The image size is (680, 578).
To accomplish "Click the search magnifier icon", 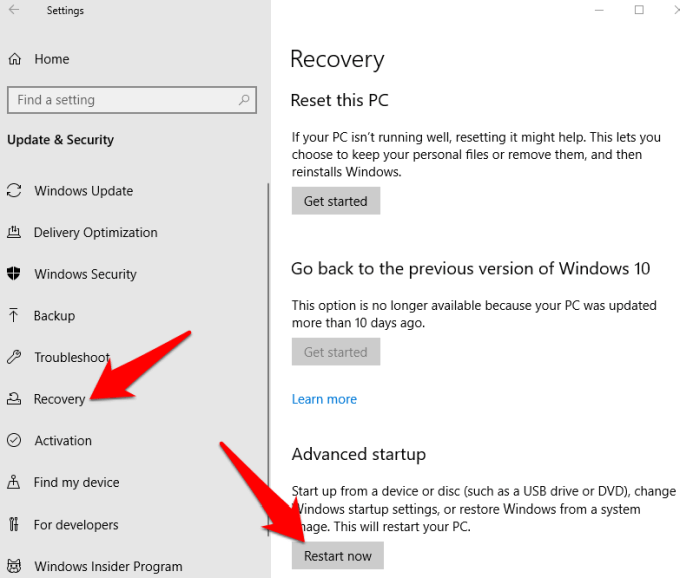I will click(244, 100).
